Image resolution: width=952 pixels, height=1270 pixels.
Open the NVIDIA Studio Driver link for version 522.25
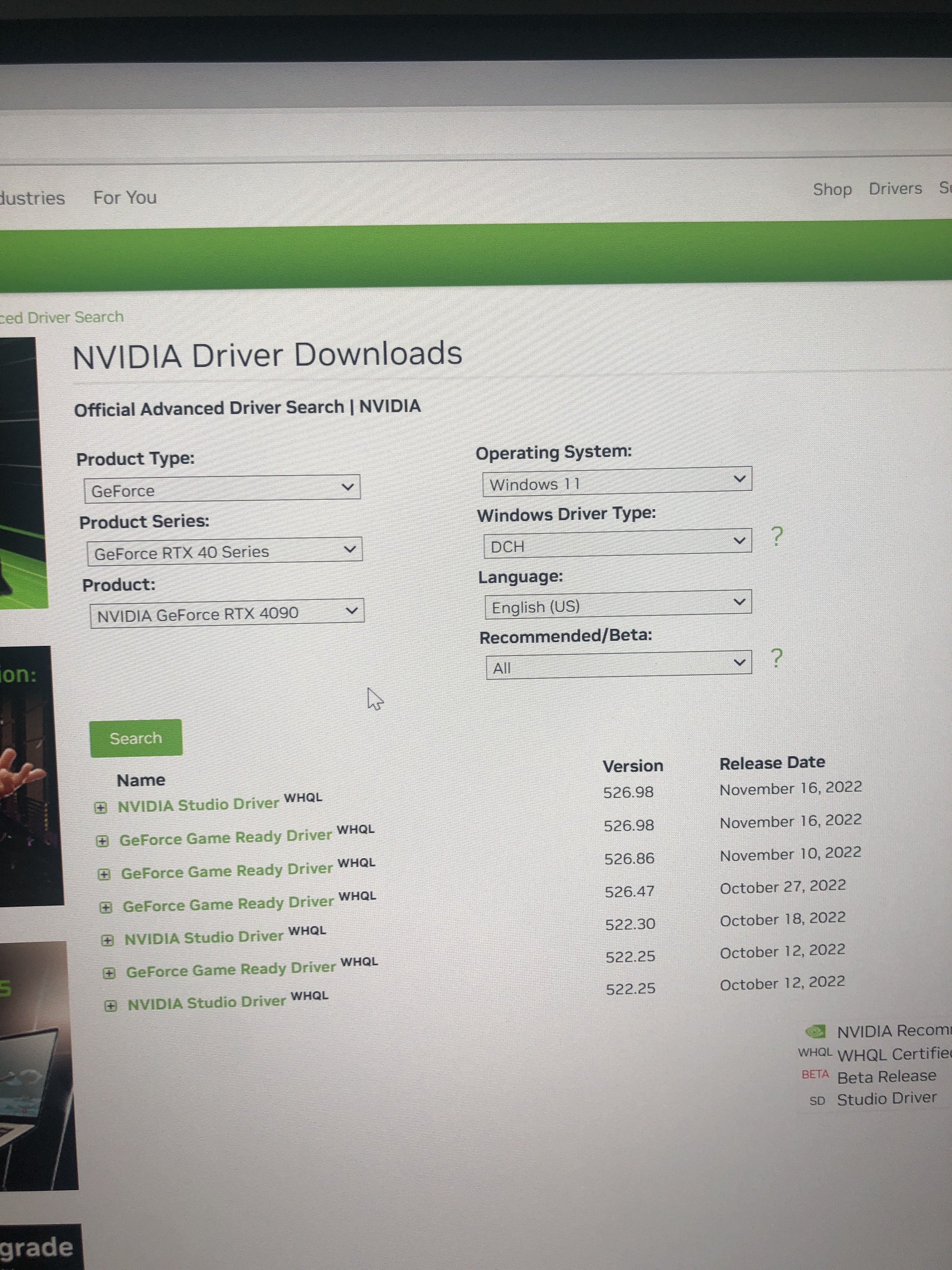click(x=207, y=1003)
